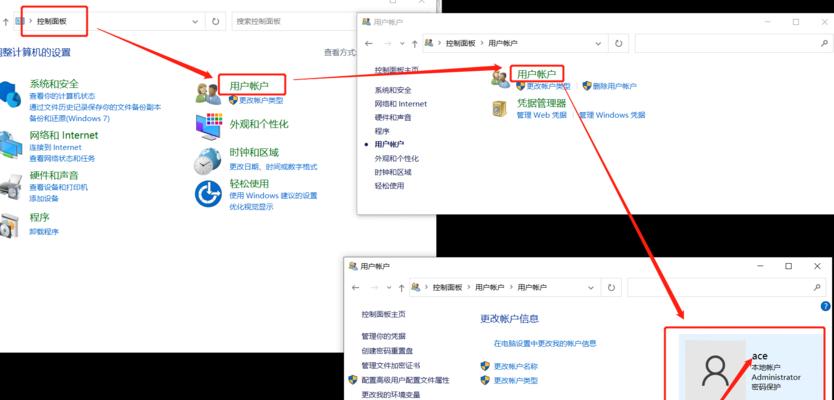Click the 轻松使用 blue circular icon

pos(208,194)
